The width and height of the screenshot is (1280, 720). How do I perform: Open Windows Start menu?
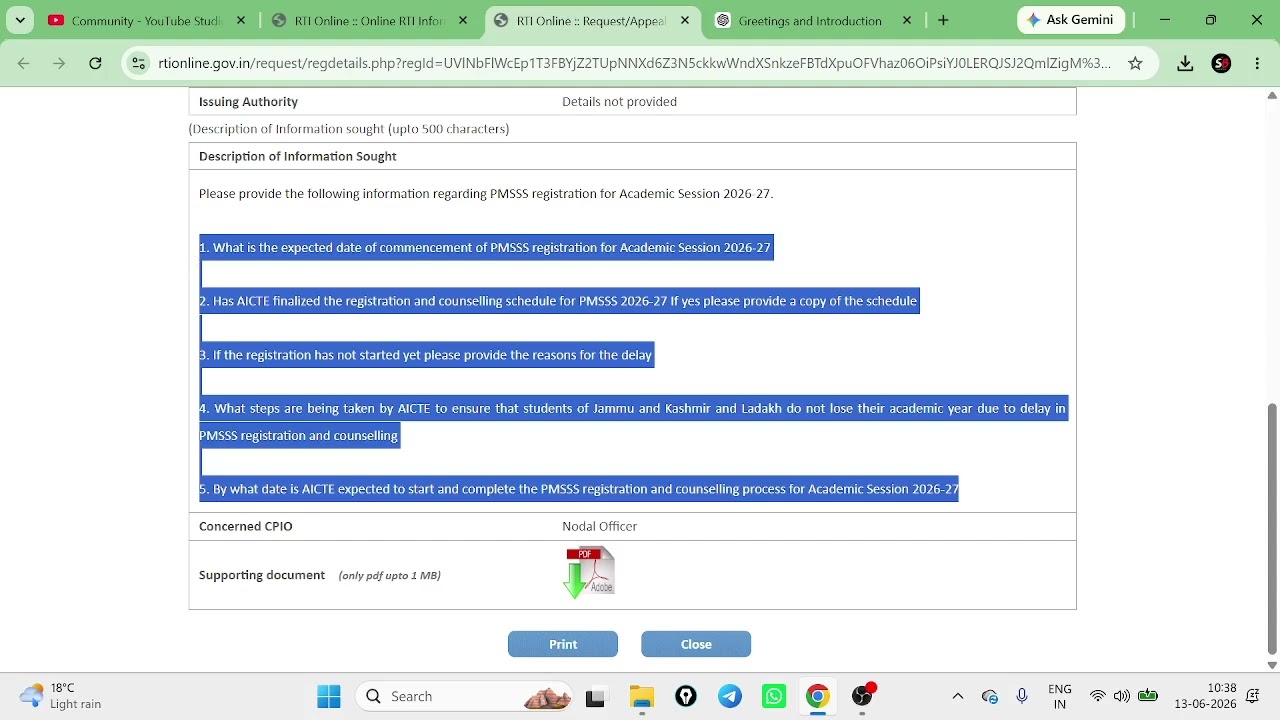point(329,696)
